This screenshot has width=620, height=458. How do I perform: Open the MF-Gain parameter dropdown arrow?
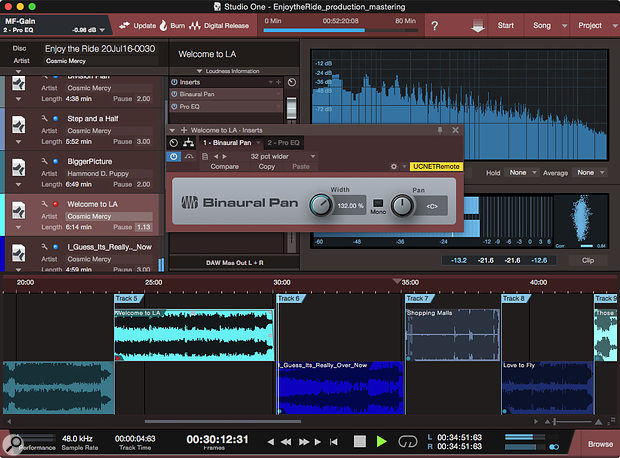click(102, 30)
